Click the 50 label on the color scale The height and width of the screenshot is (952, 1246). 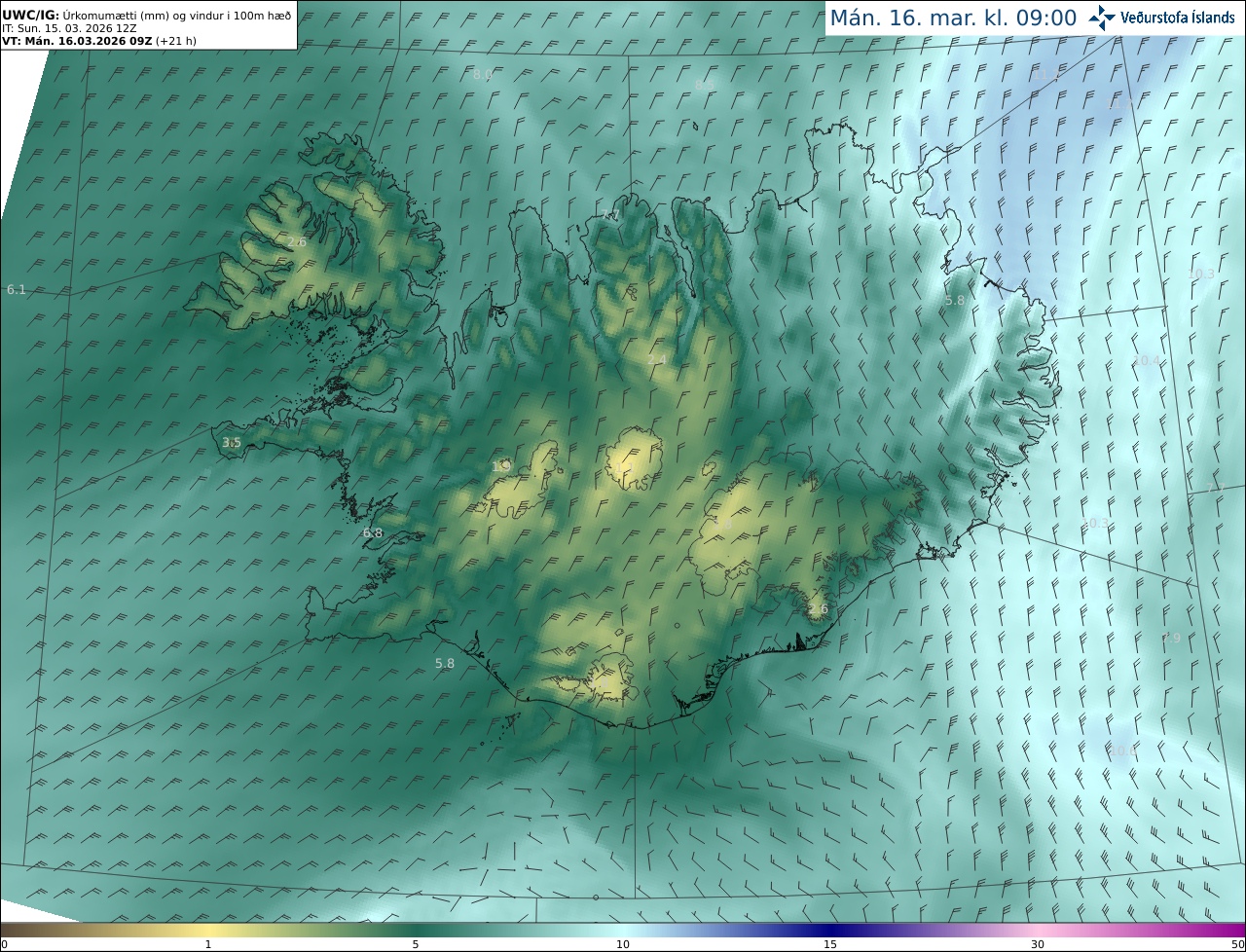(x=1237, y=944)
